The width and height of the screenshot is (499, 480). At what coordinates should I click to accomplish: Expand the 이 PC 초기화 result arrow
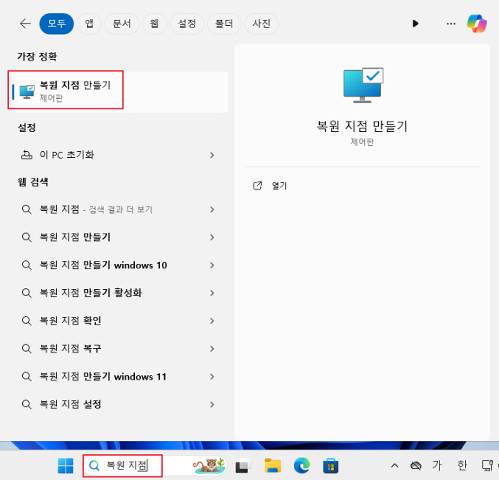click(x=212, y=155)
